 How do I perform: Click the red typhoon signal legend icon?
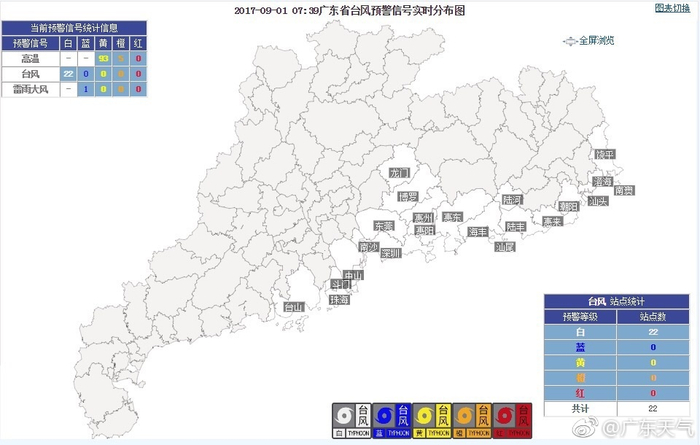pyautogui.click(x=512, y=420)
